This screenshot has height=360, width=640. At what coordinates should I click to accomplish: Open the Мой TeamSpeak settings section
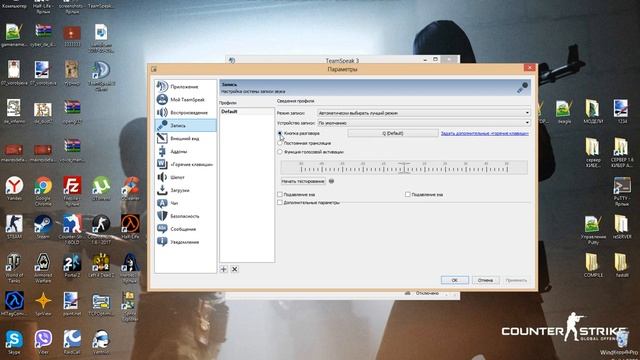(x=185, y=100)
